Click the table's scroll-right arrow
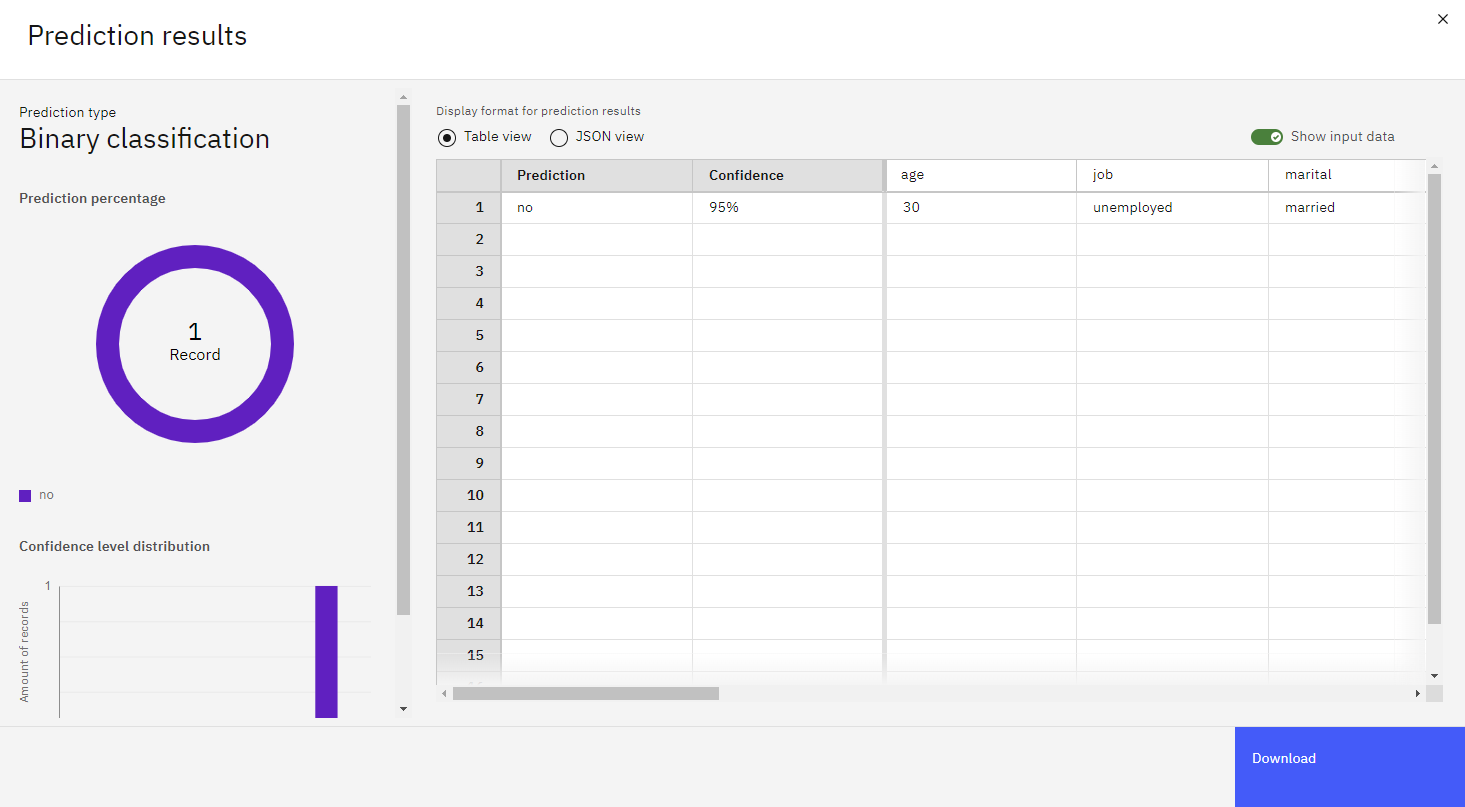Viewport: 1465px width, 807px height. 1417,693
